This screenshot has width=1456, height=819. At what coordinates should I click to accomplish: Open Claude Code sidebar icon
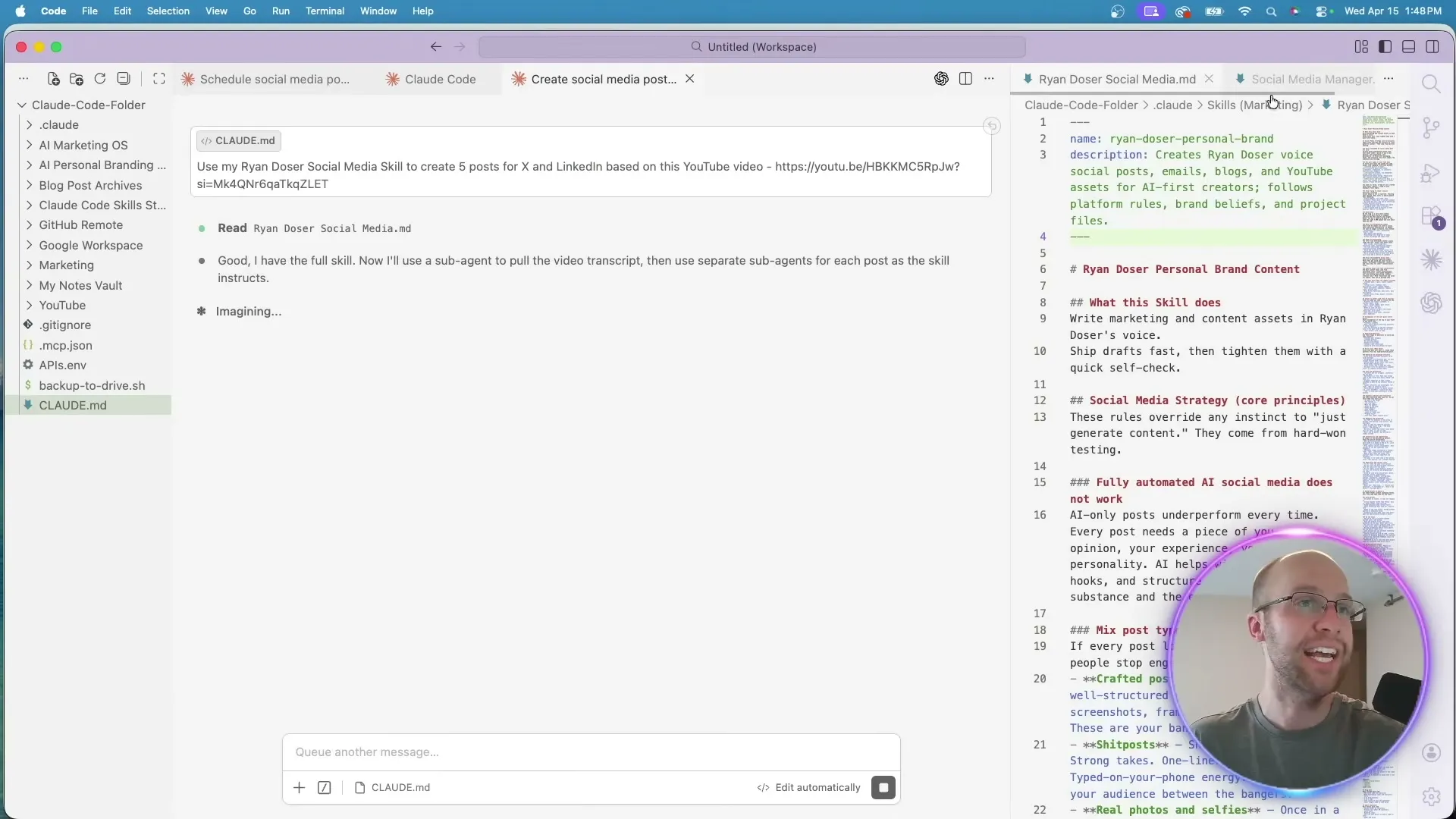click(x=1431, y=260)
